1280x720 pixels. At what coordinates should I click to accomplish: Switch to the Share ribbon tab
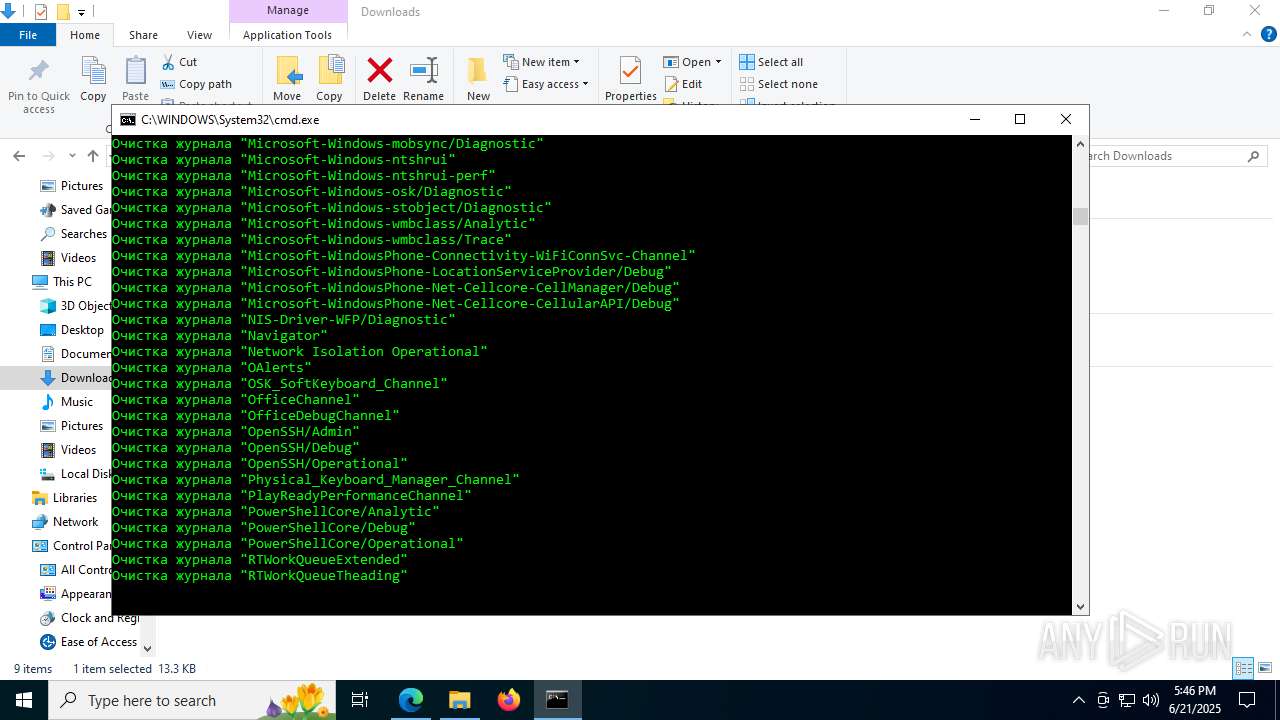[143, 35]
